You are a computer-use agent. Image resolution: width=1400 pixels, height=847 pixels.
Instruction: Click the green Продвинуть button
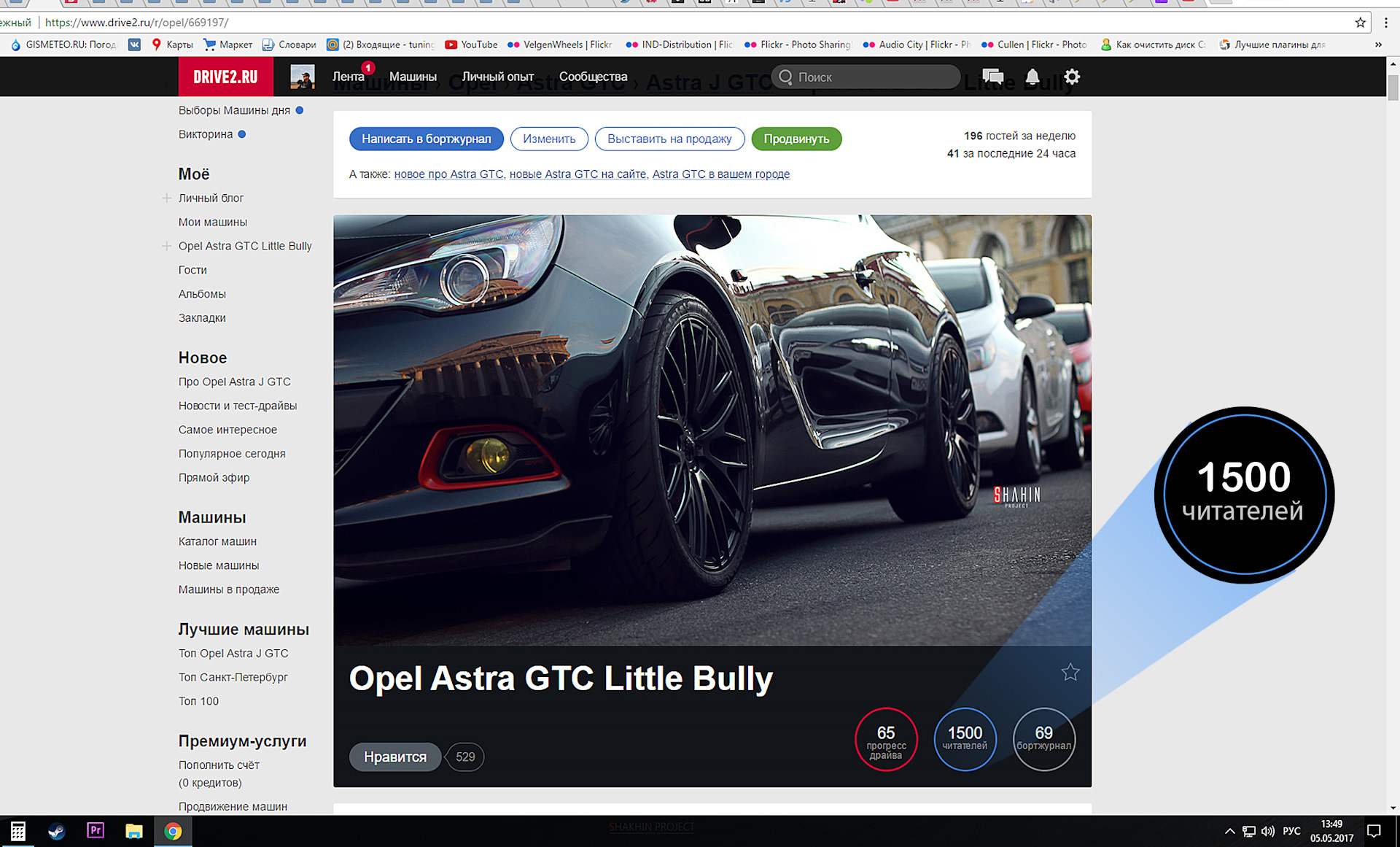[796, 139]
